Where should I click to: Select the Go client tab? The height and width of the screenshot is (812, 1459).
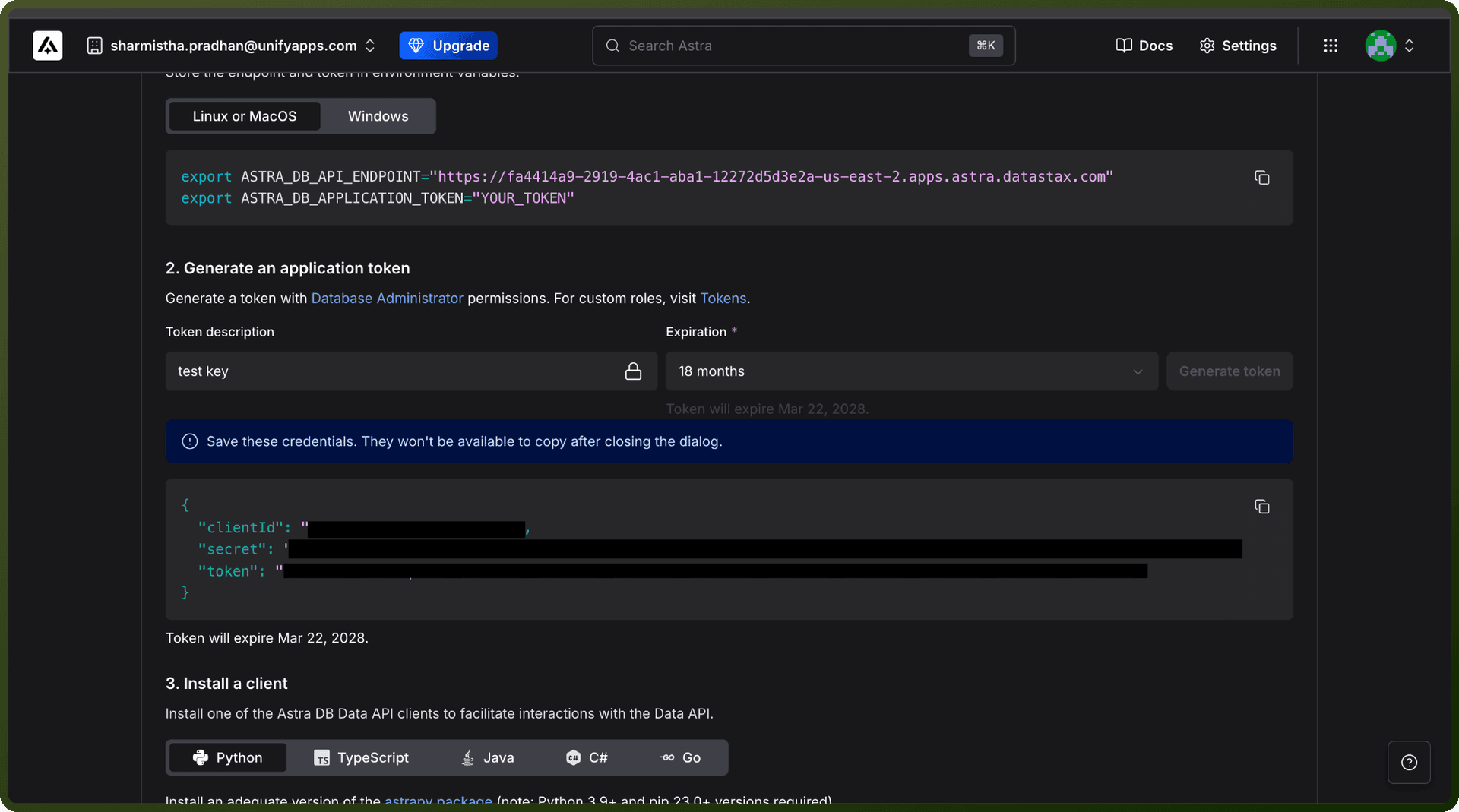coord(680,757)
